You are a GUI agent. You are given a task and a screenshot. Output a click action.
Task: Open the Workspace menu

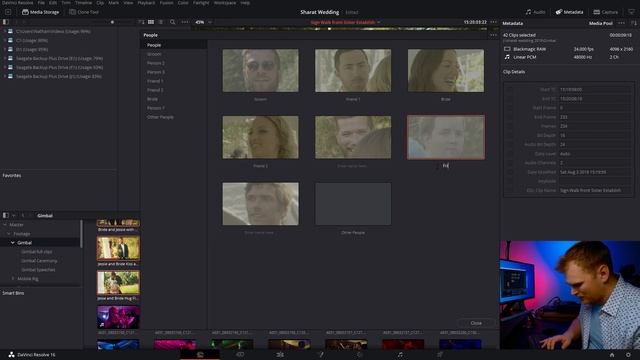tap(225, 2)
